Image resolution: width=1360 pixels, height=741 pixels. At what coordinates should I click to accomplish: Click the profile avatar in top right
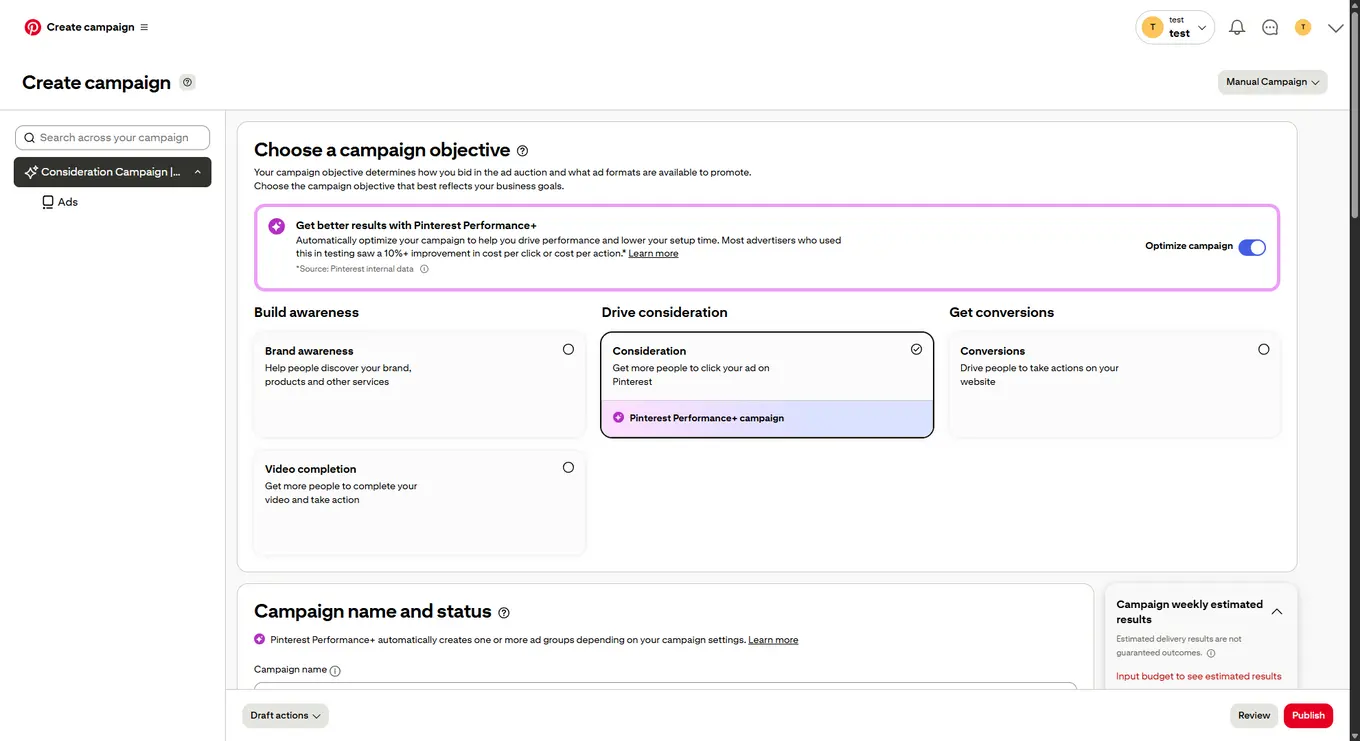click(1302, 27)
